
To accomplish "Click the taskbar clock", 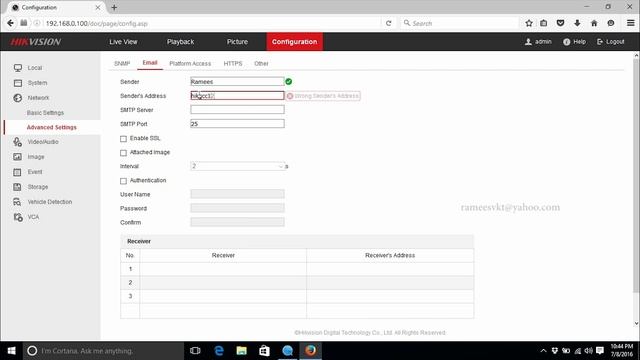I will tap(621, 351).
